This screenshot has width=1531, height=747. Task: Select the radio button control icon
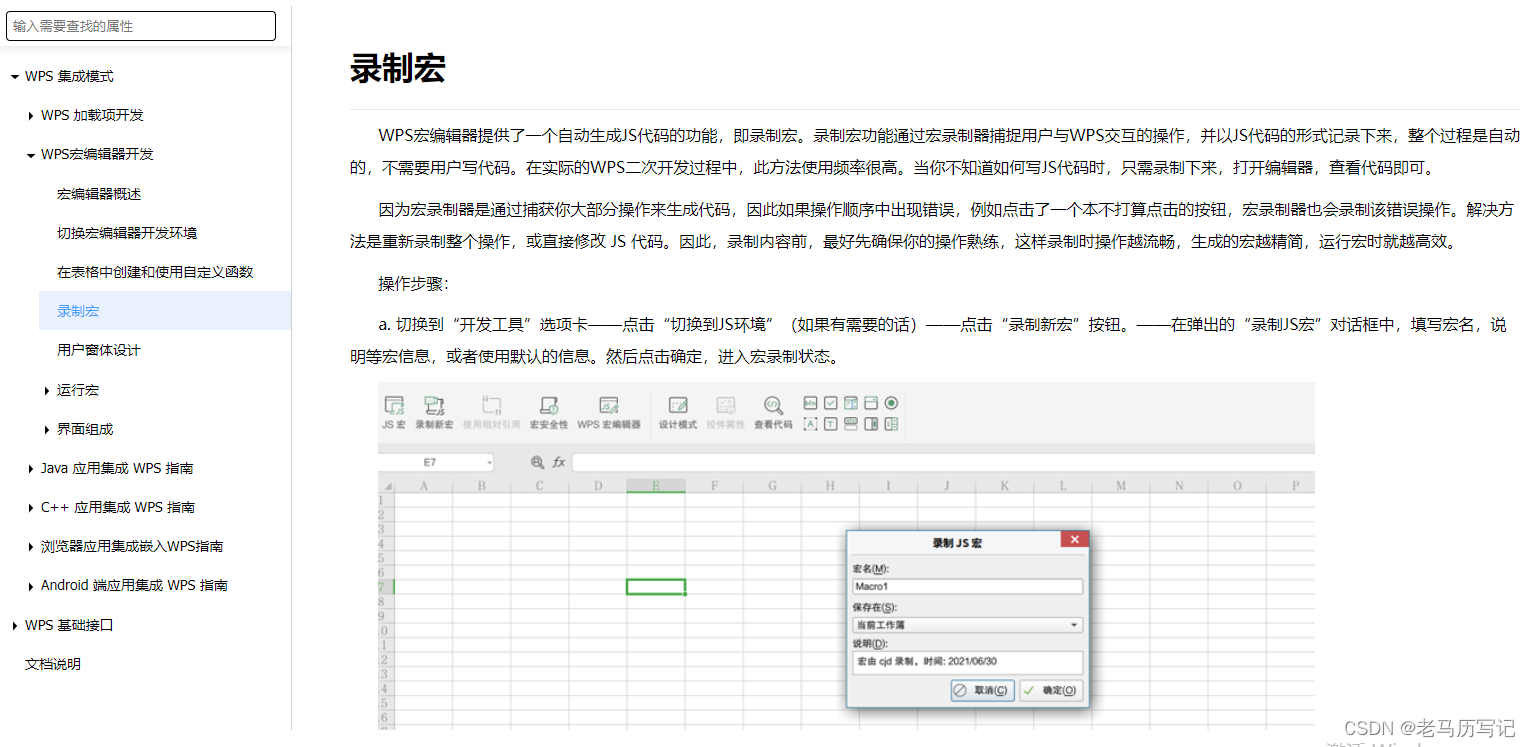coord(891,403)
